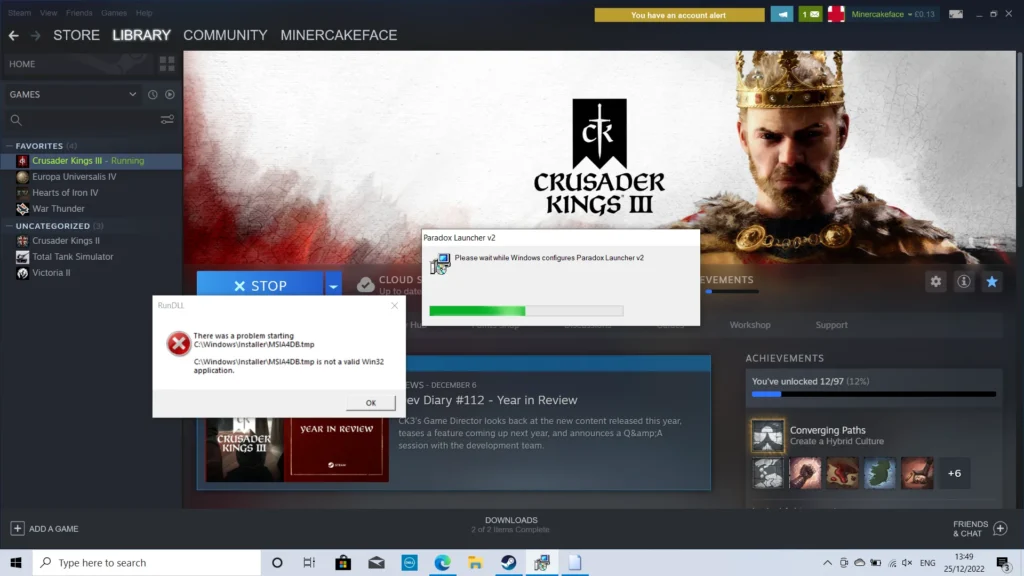This screenshot has width=1024, height=576.
Task: Select Europa Universalis IV in library
Action: (x=74, y=176)
